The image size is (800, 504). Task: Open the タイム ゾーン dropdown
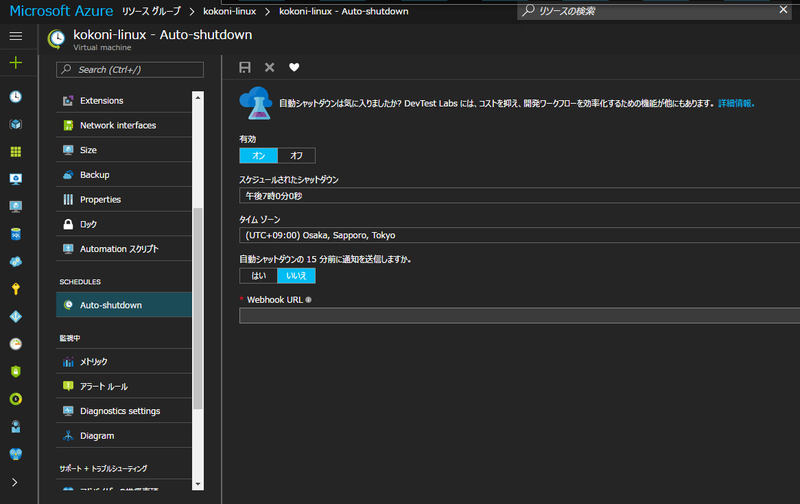pos(519,235)
